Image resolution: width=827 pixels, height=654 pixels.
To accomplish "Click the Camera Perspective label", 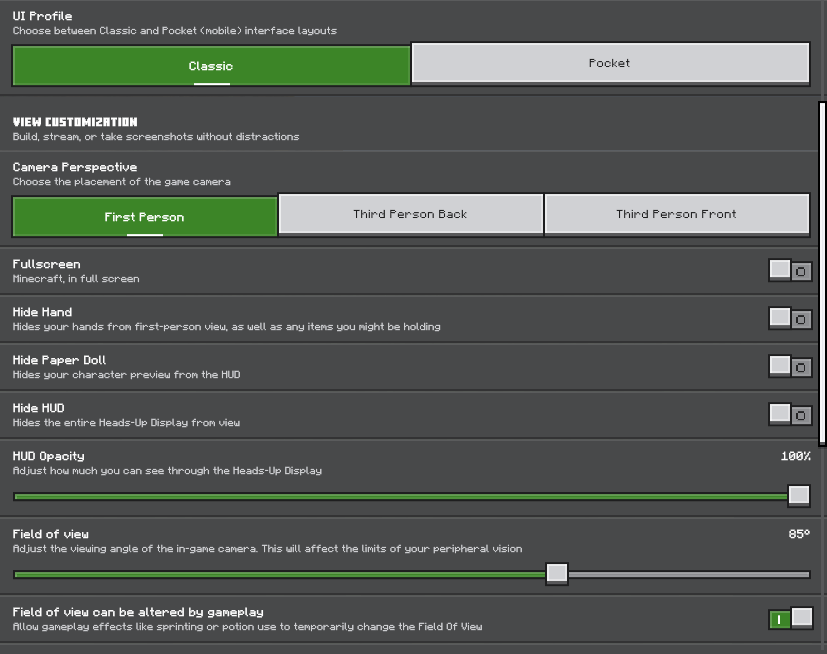I will pos(75,167).
